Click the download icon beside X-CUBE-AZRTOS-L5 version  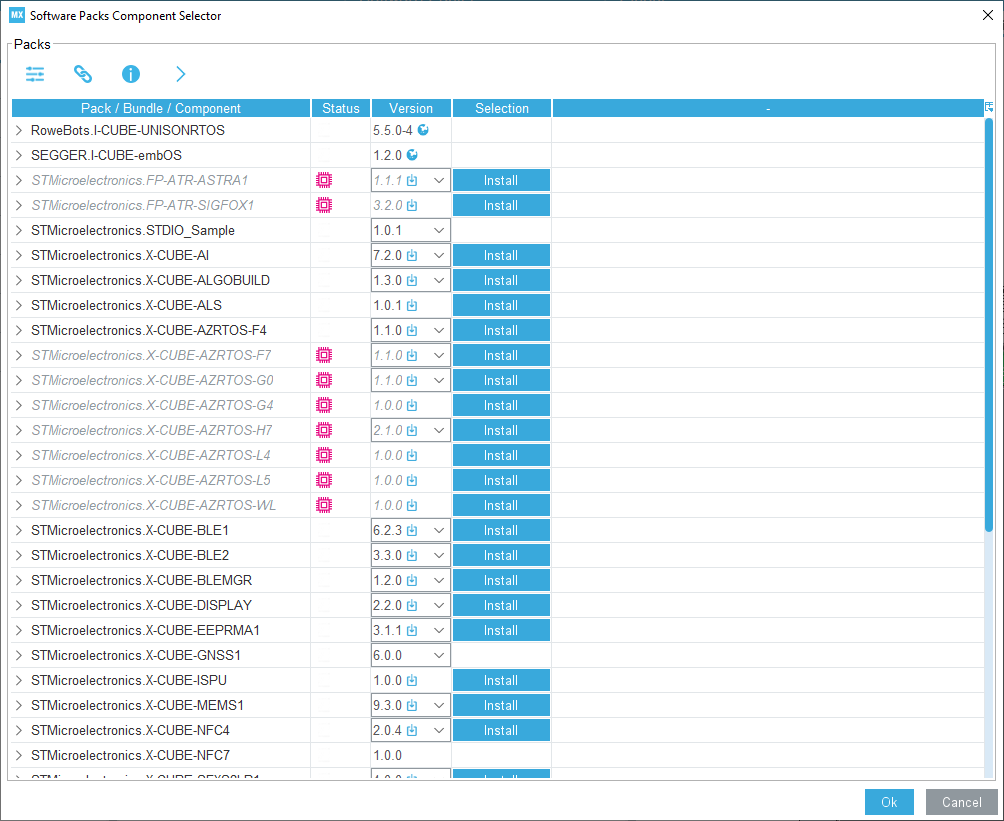[x=412, y=480]
